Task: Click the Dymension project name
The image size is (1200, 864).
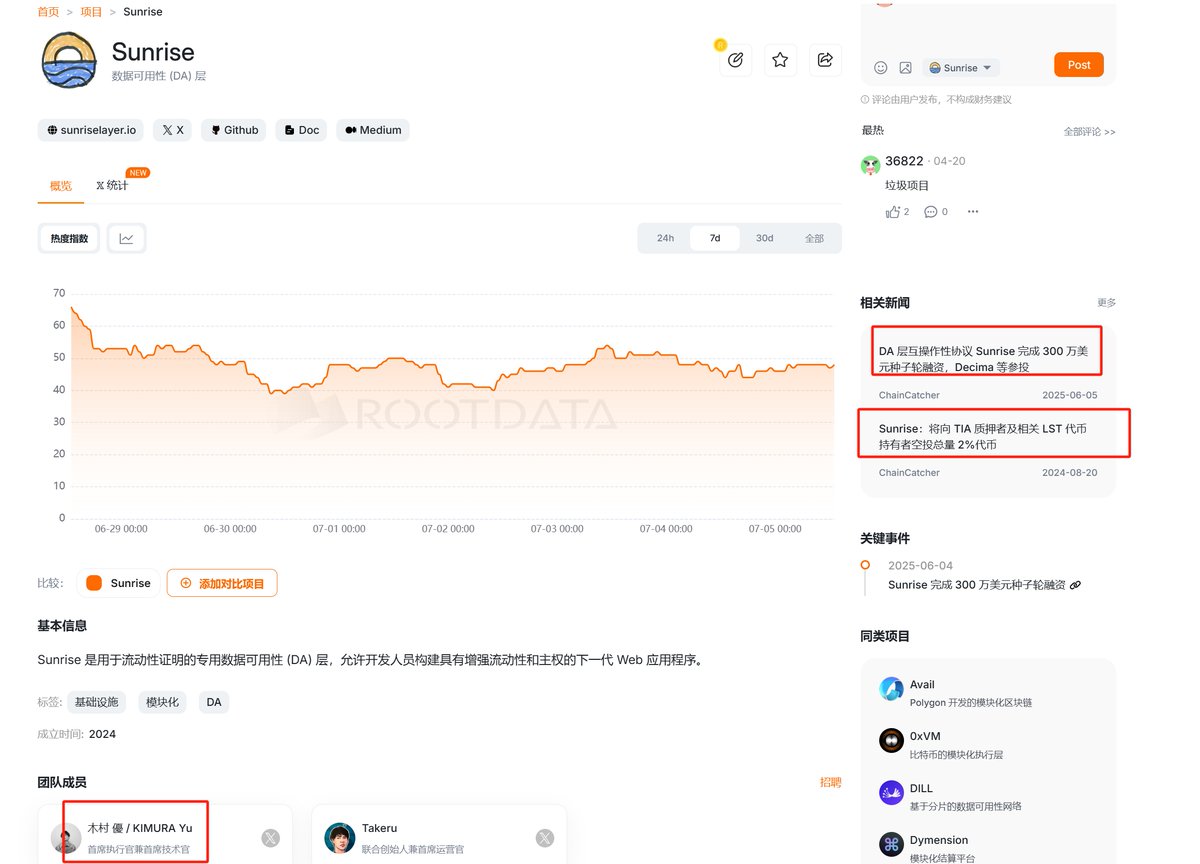Action: (x=939, y=840)
